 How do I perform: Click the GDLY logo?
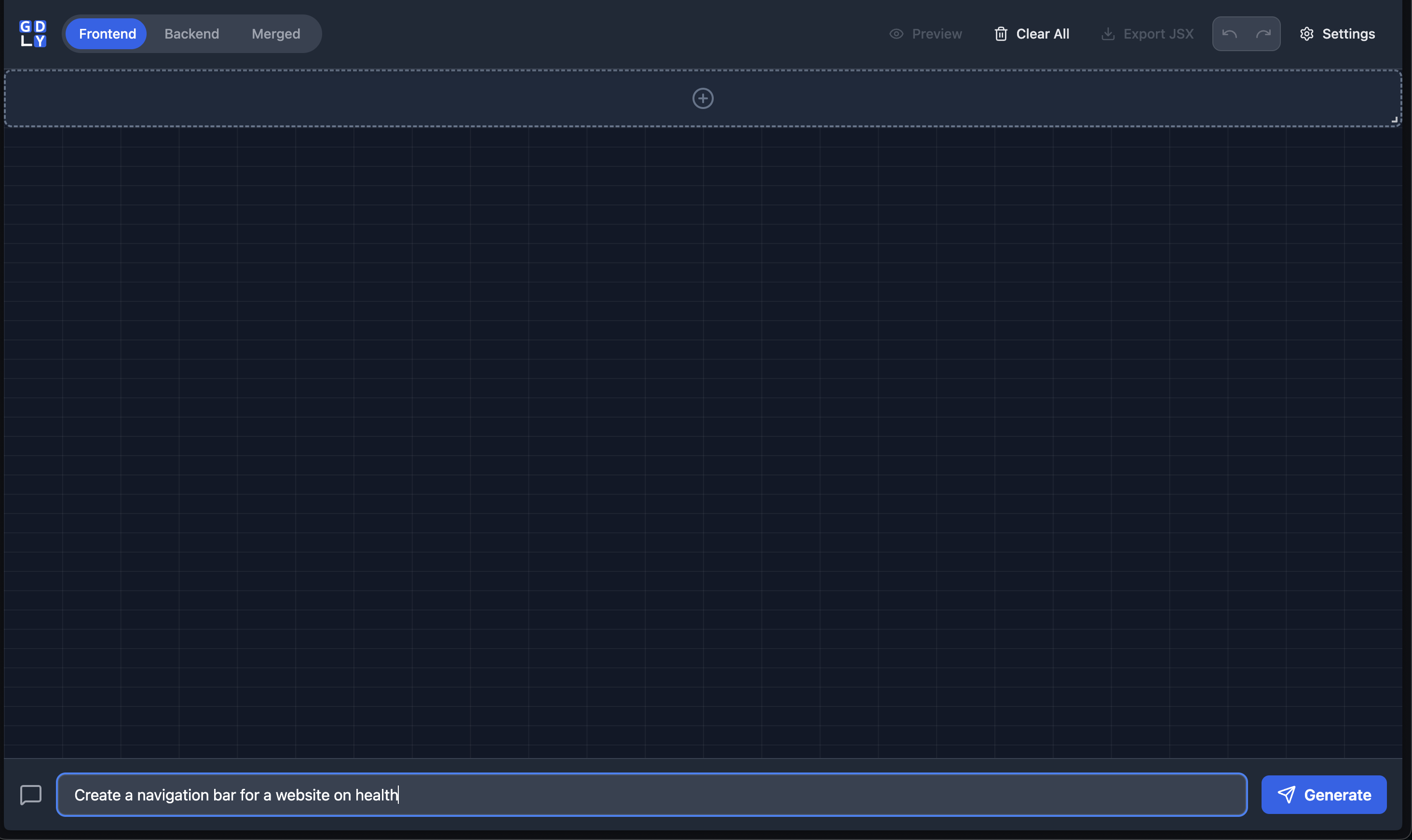click(32, 33)
